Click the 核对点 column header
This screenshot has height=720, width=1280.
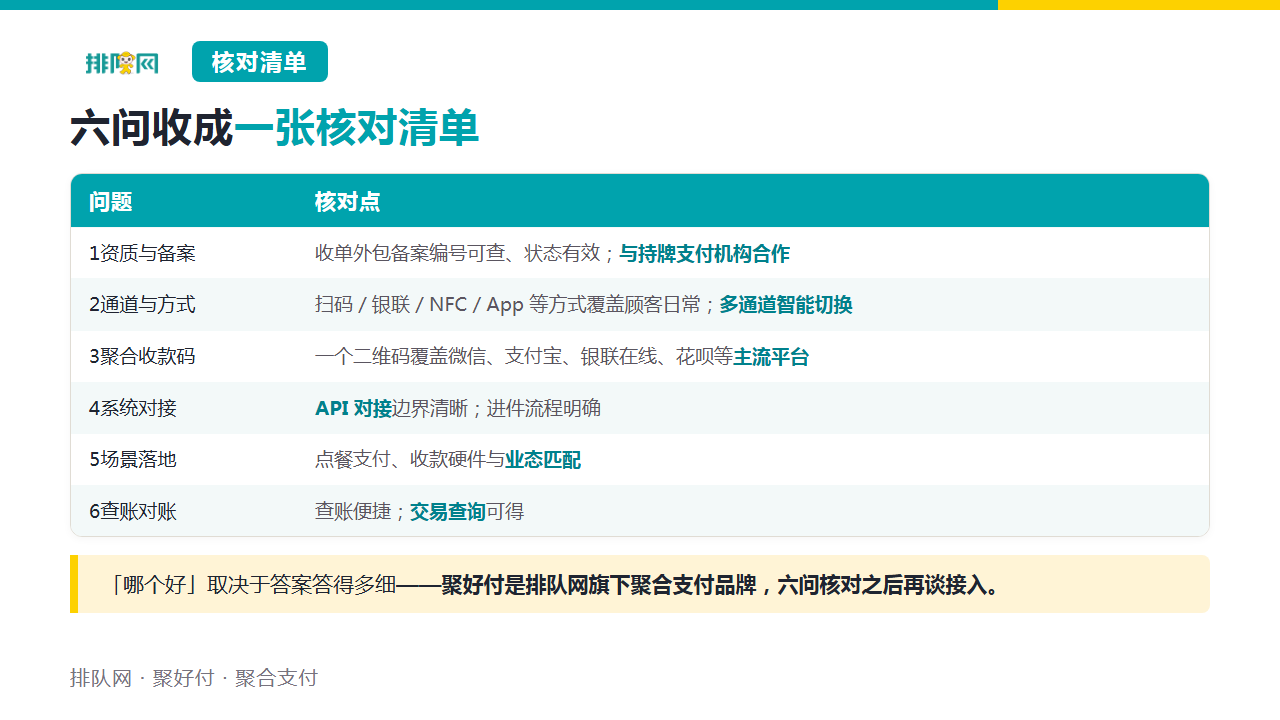click(x=347, y=202)
